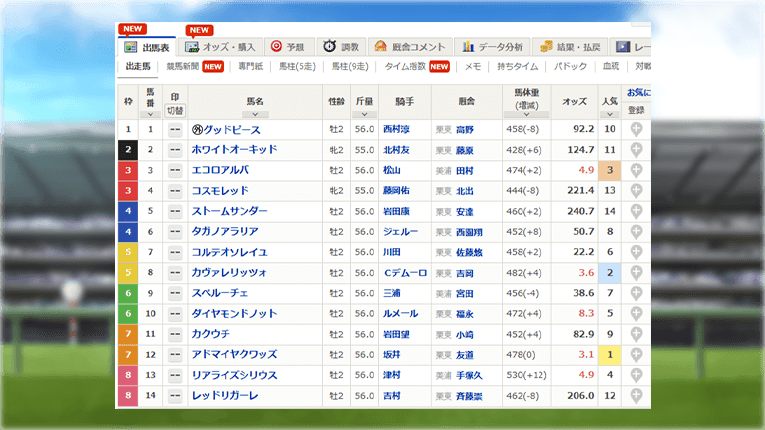Click yellow popularity rank 1 cell
Image resolution: width=765 pixels, height=430 pixels.
click(x=609, y=355)
